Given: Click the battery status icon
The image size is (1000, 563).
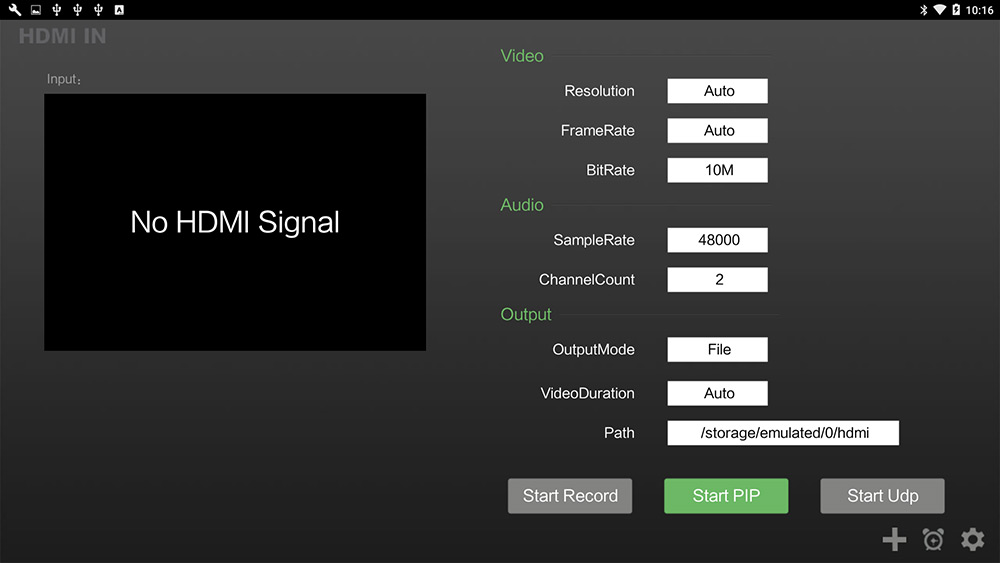Looking at the screenshot, I should [x=956, y=10].
